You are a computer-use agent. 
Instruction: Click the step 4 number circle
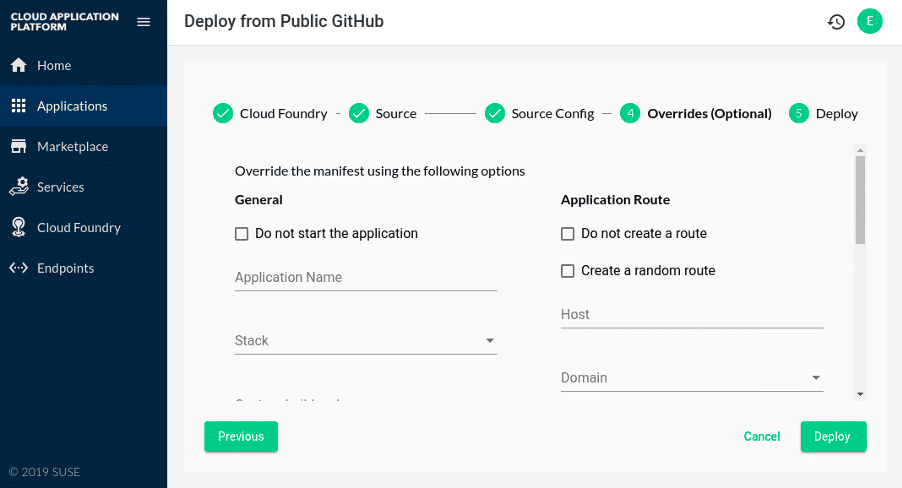tap(630, 113)
